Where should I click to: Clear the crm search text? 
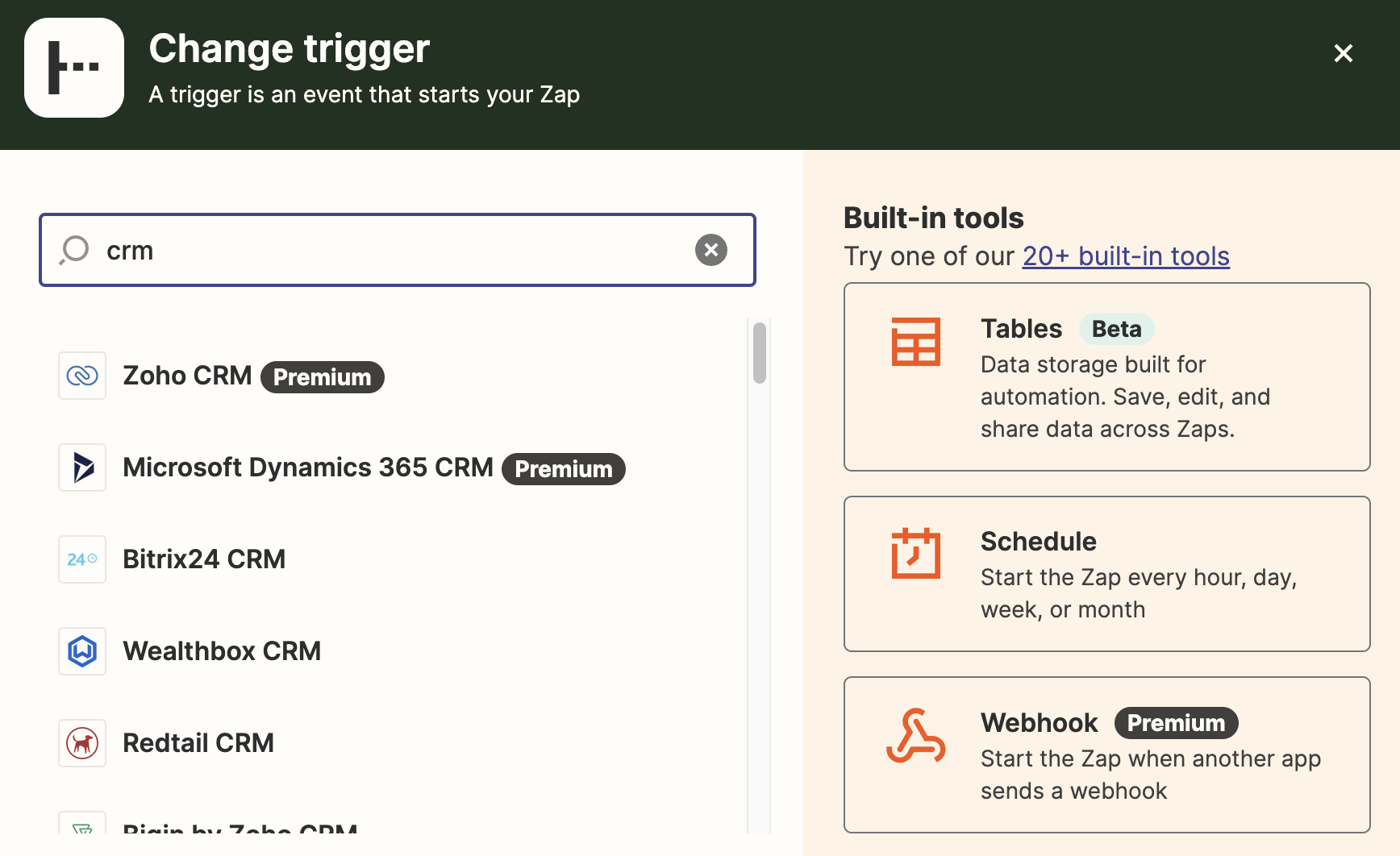pyautogui.click(x=710, y=250)
